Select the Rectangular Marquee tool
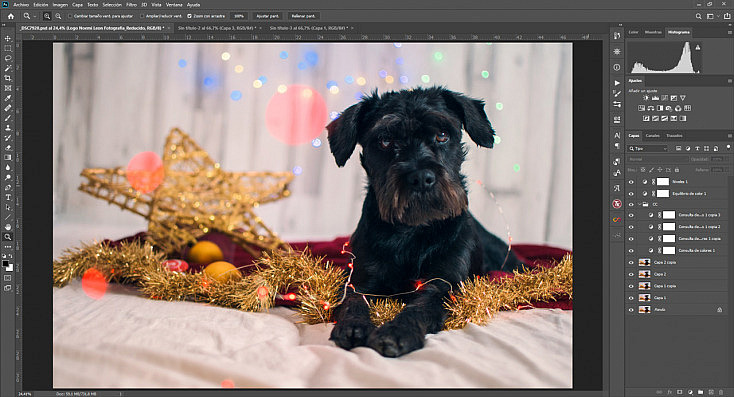The width and height of the screenshot is (734, 397). 8,48
